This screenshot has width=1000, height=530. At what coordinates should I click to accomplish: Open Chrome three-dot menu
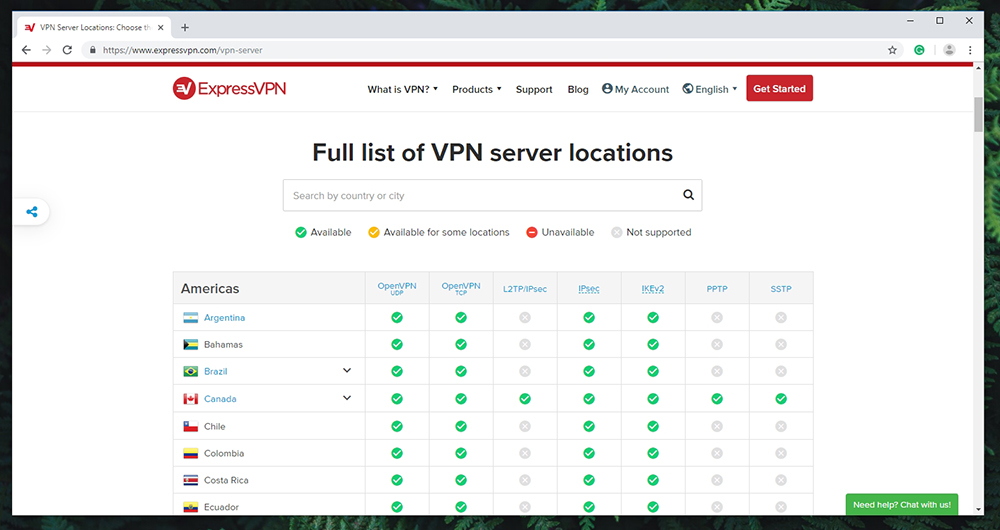pyautogui.click(x=970, y=50)
